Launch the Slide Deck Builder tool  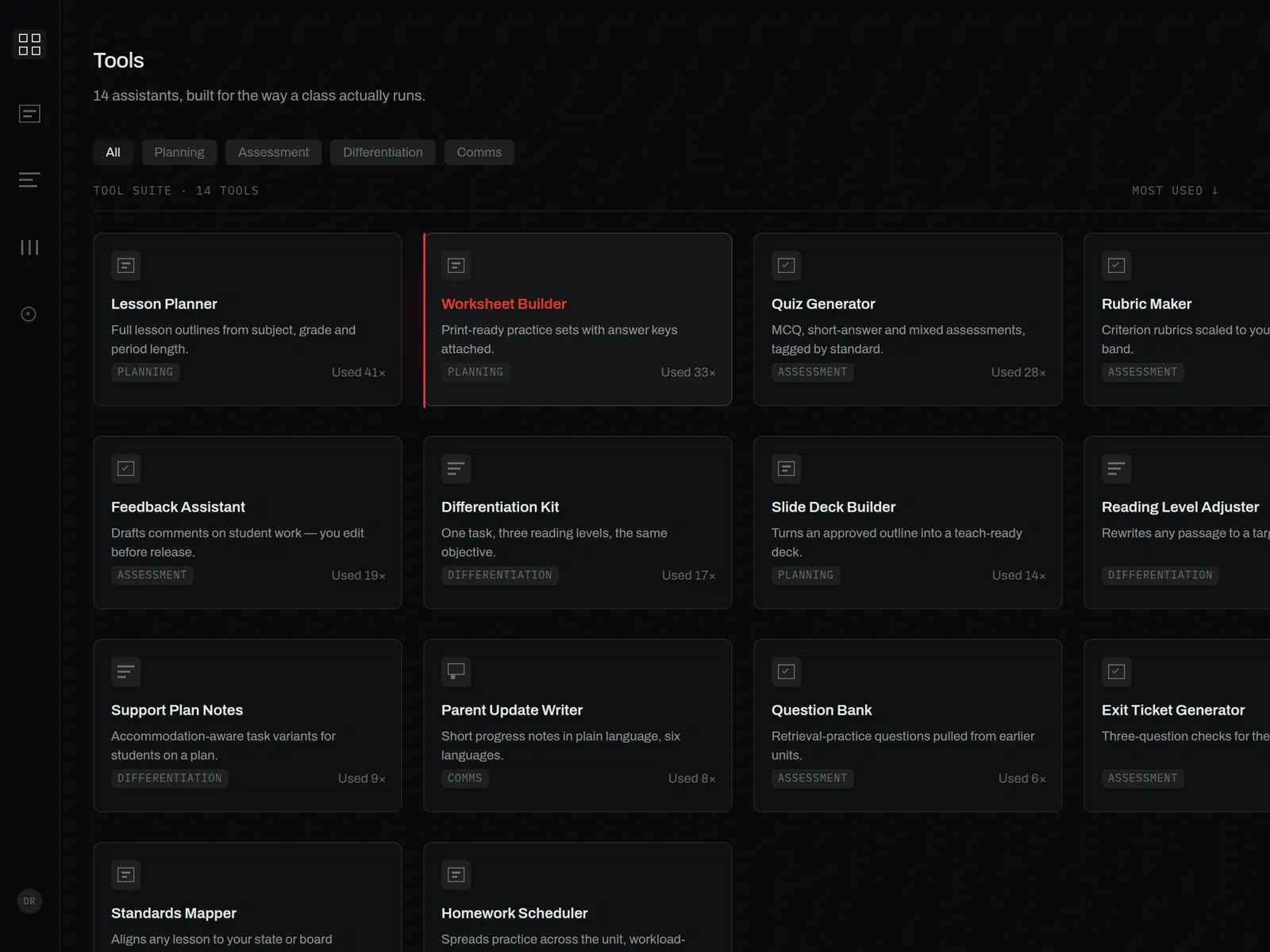[x=908, y=523]
